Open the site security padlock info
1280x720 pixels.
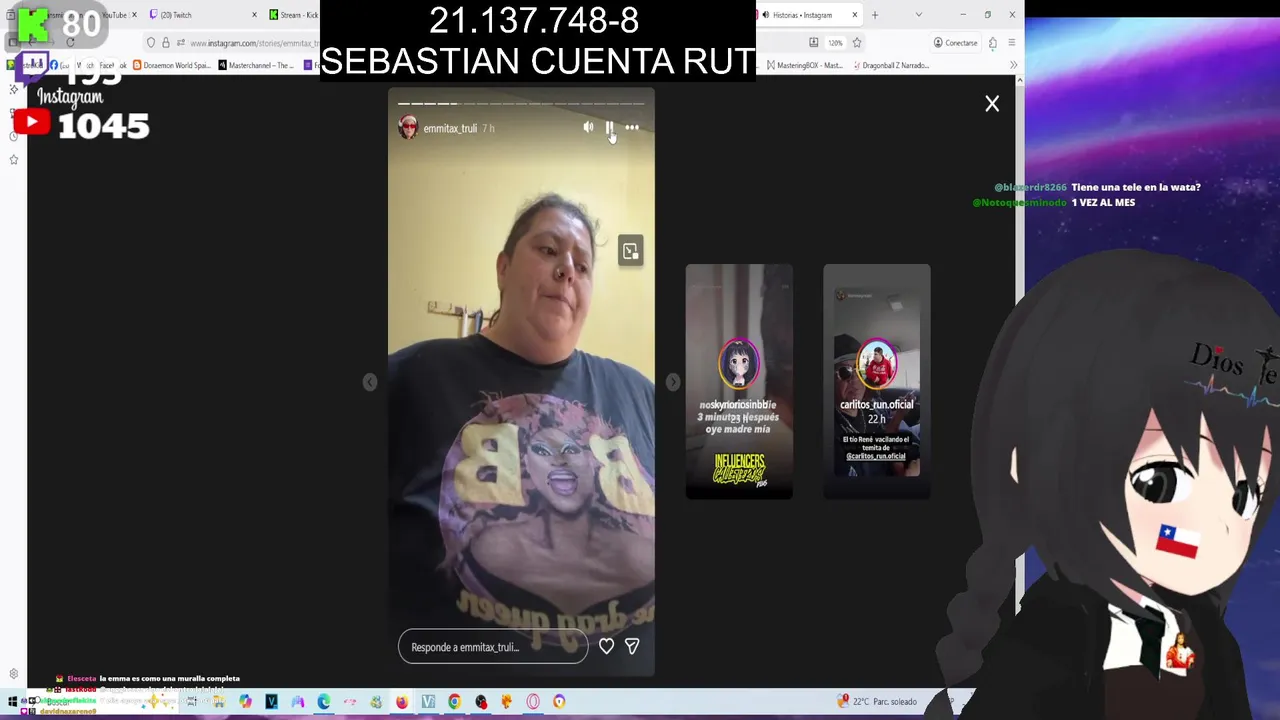166,43
